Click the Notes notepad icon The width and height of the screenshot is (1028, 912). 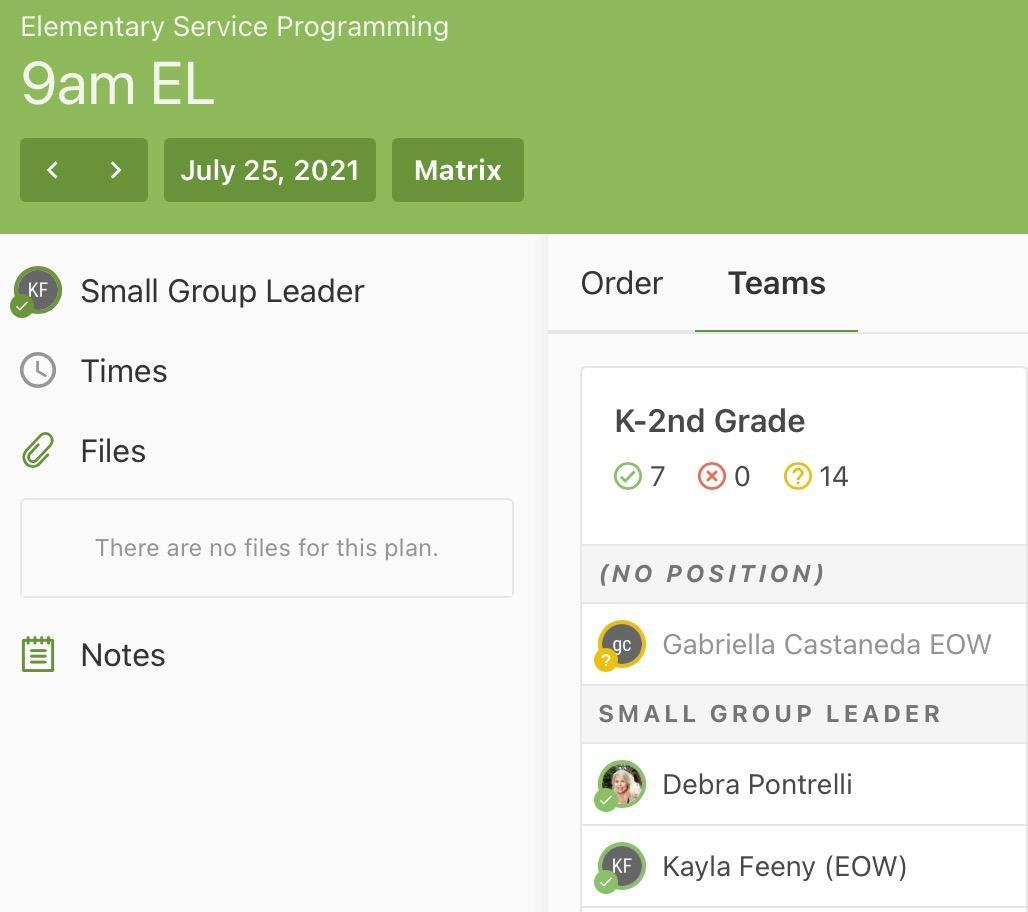click(38, 655)
